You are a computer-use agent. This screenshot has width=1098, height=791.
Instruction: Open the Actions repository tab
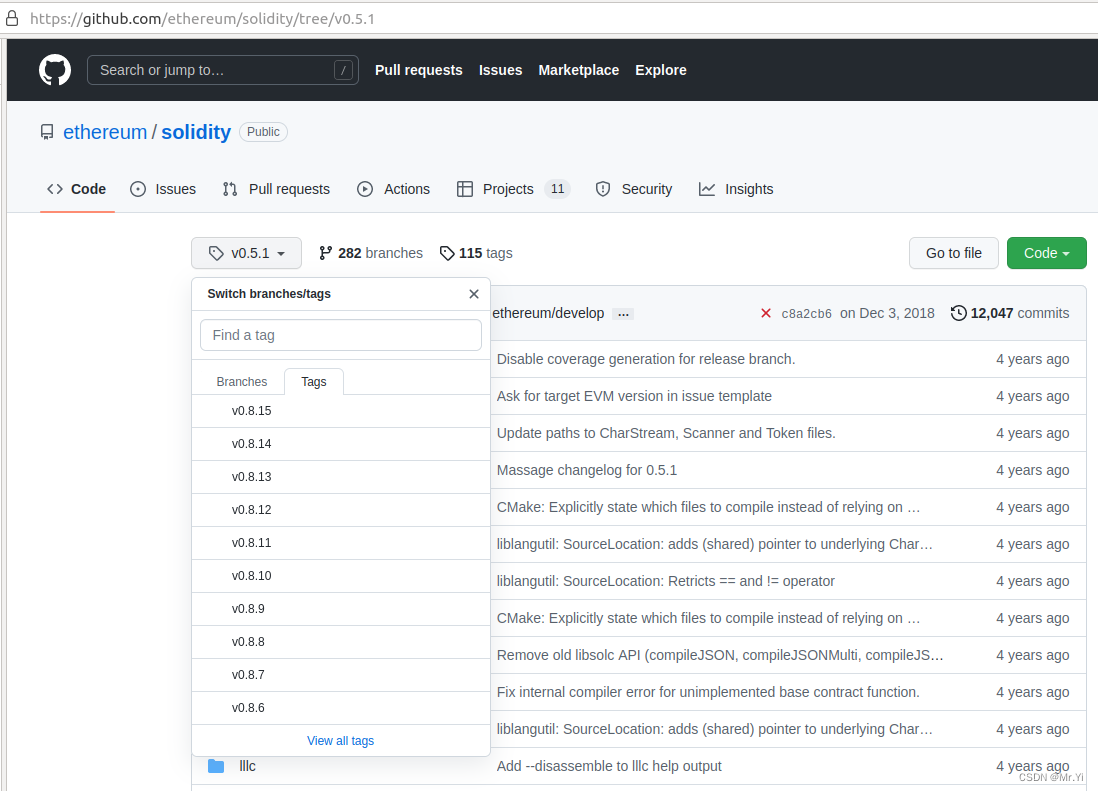tap(393, 189)
